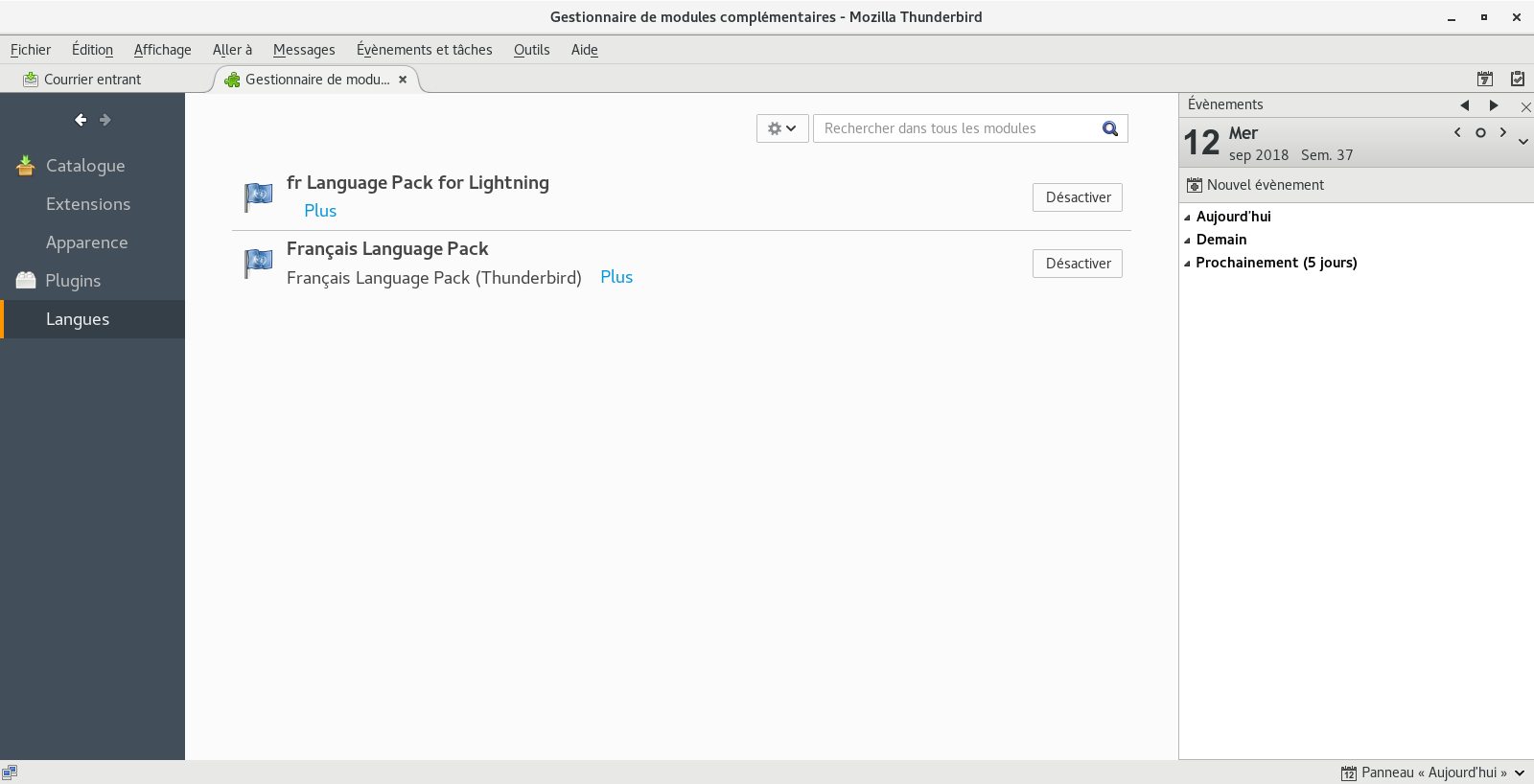Open the calendar tab icon in the tab bar
The width and height of the screenshot is (1534, 784).
(x=1485, y=79)
